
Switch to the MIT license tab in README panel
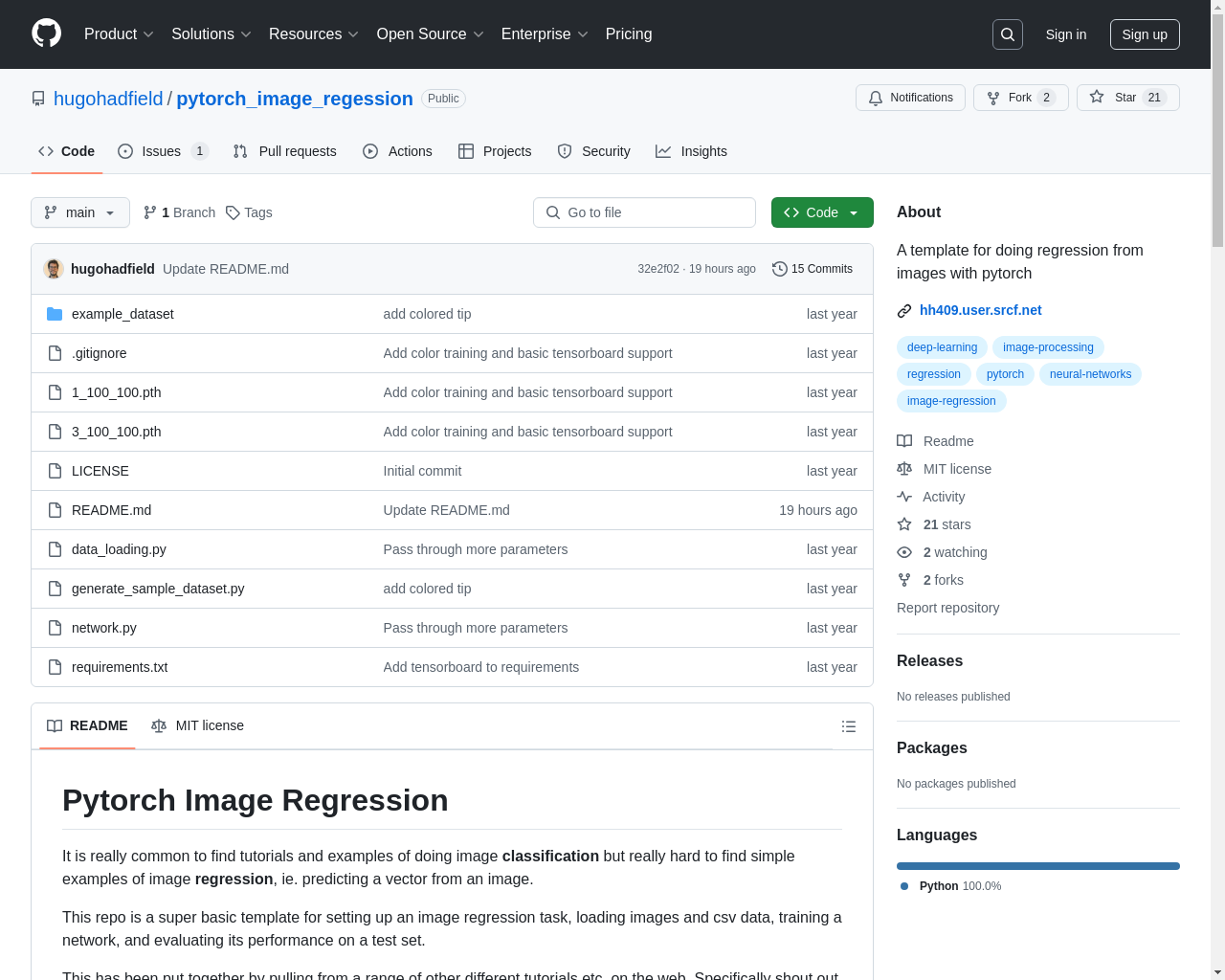tap(197, 725)
